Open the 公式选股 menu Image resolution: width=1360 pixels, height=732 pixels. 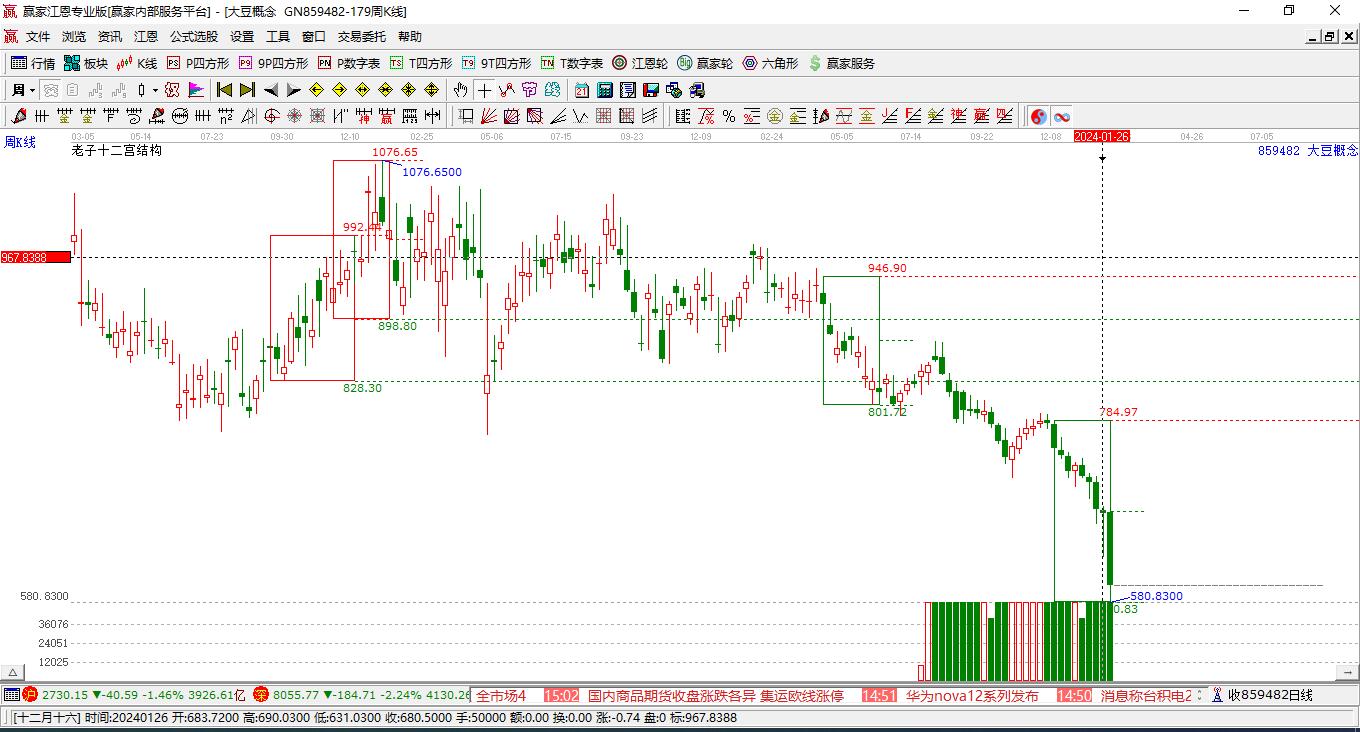(194, 37)
